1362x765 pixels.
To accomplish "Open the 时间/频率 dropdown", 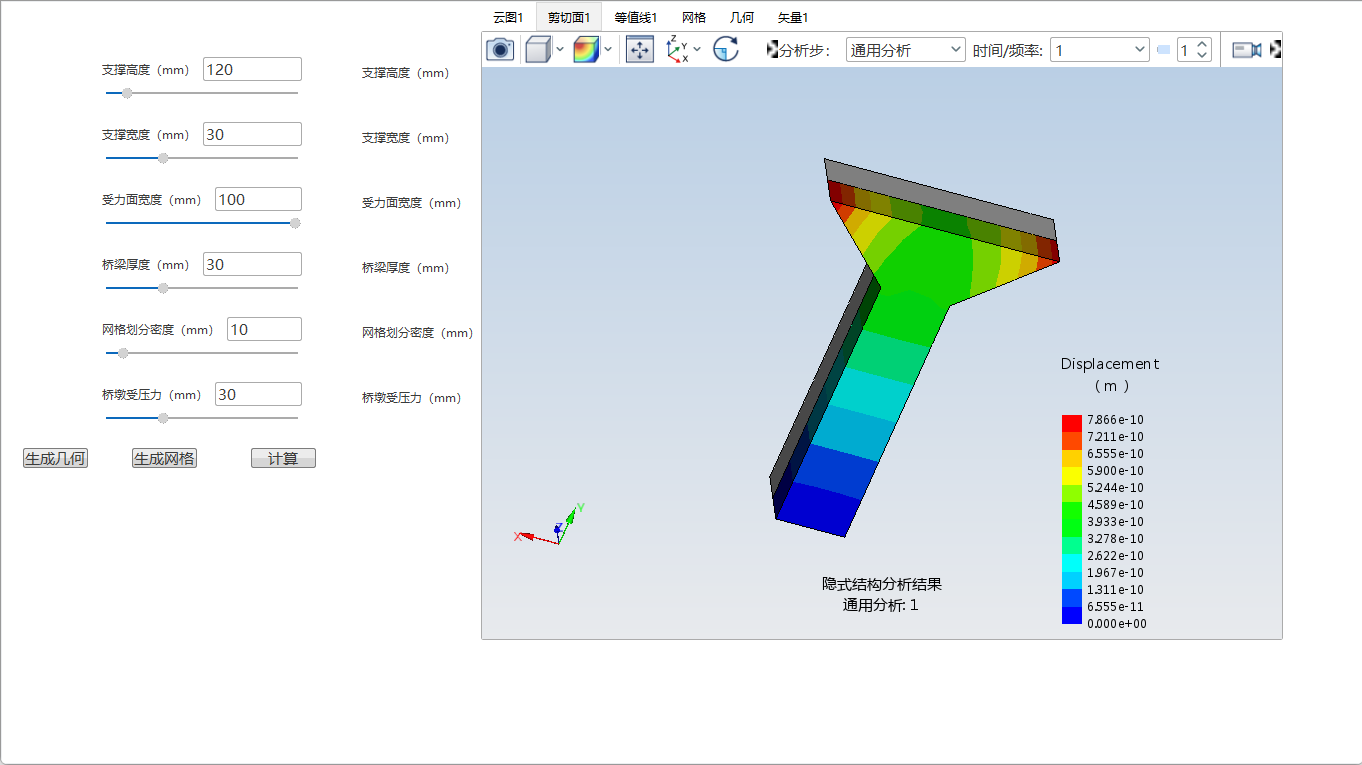I will point(1100,50).
